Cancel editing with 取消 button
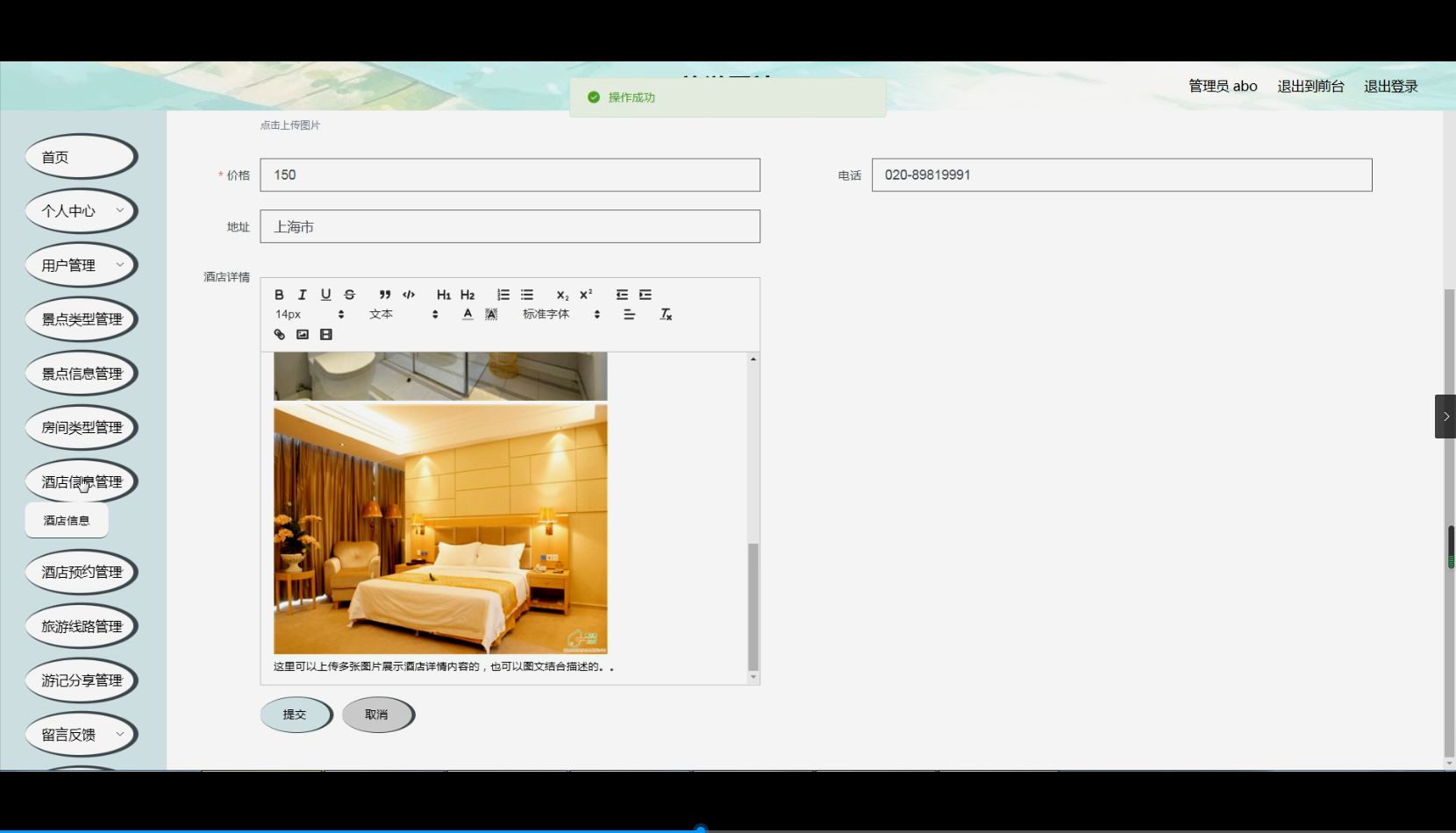The height and width of the screenshot is (833, 1456). 378,715
